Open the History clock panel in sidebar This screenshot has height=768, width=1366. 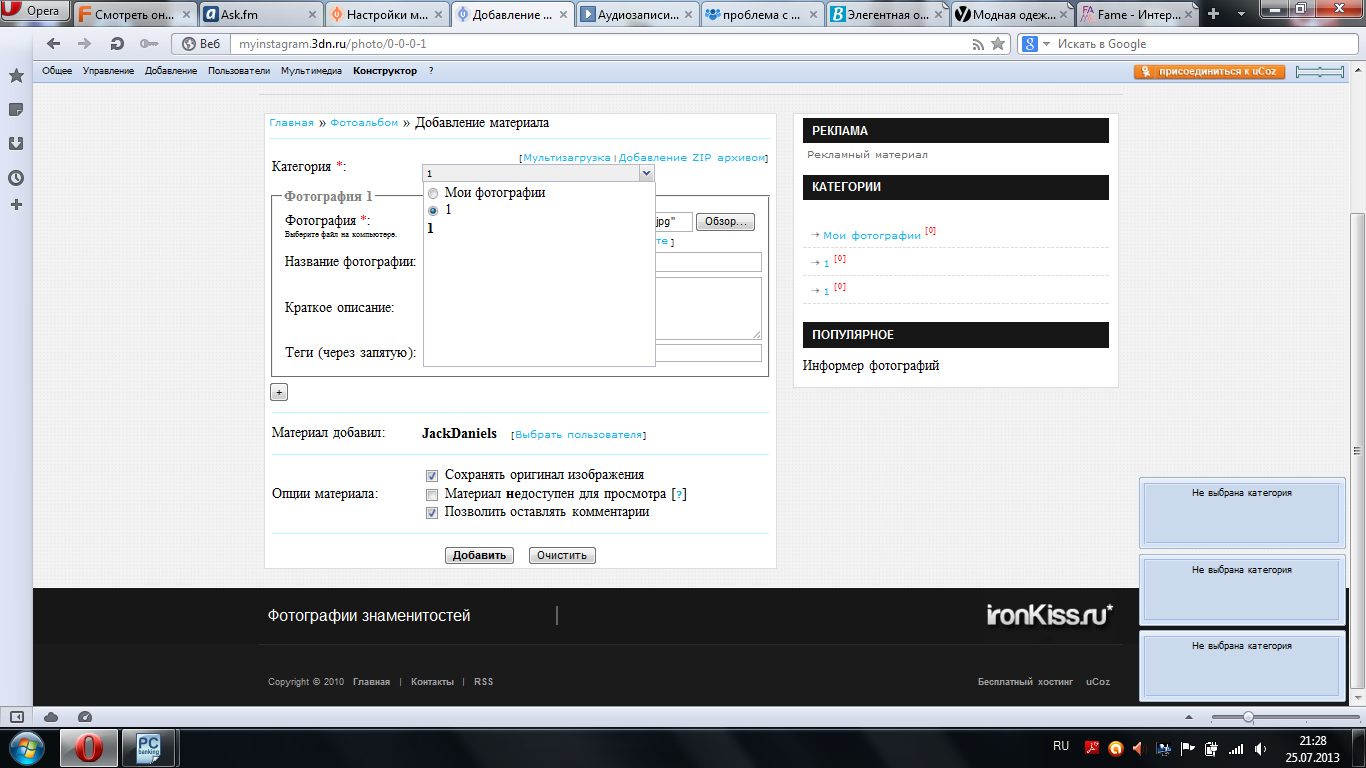16,178
